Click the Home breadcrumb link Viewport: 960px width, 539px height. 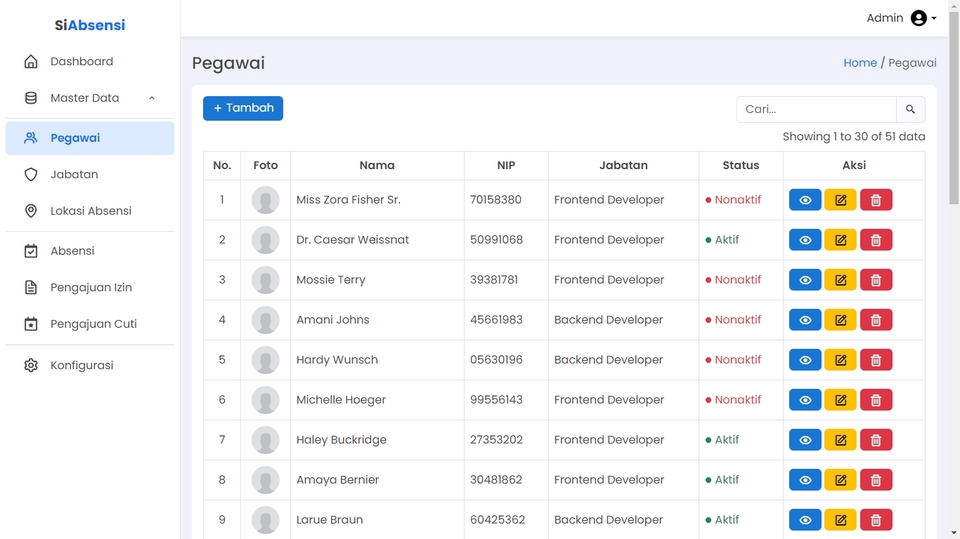tap(859, 63)
